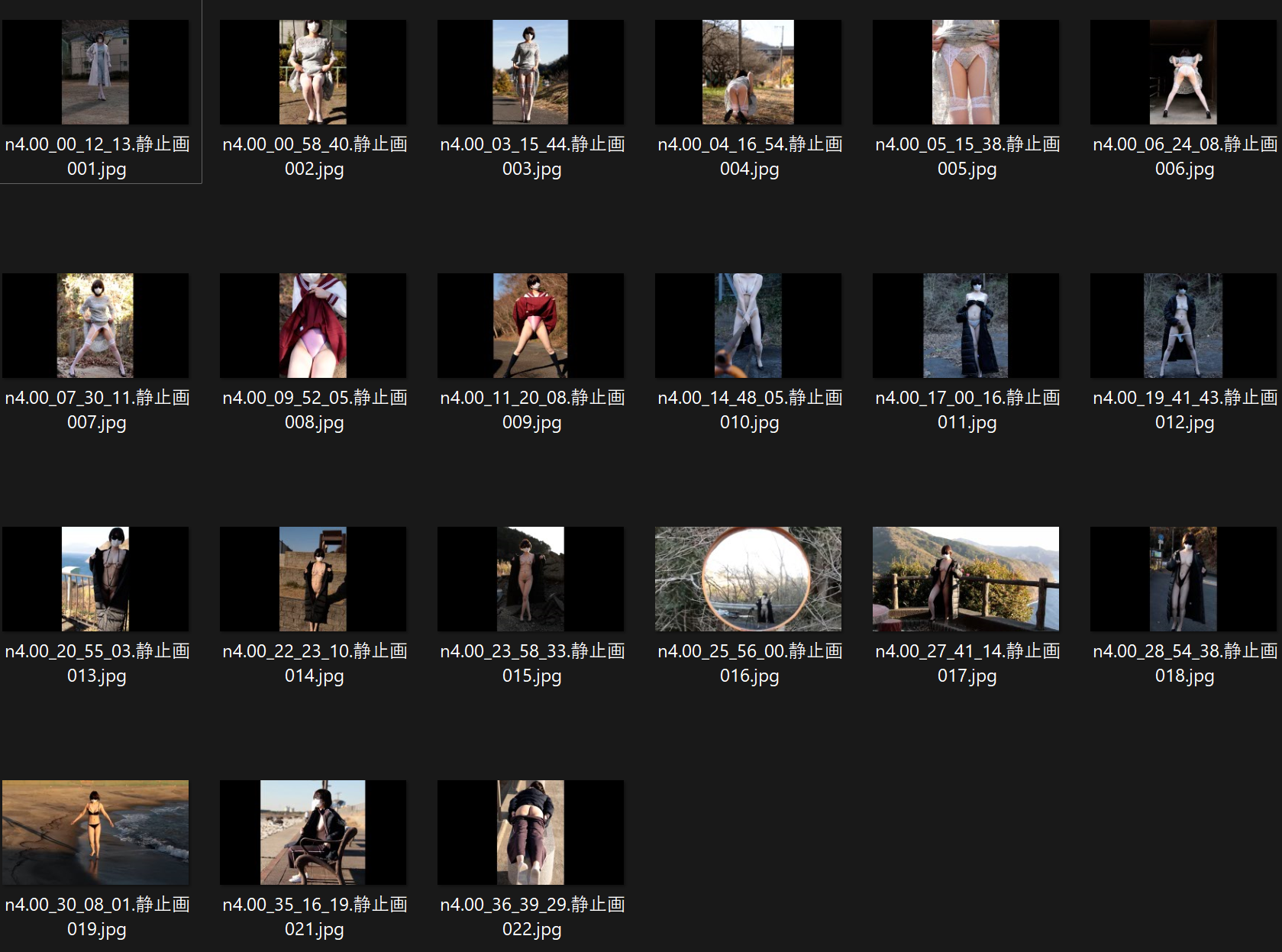Click the filename label n4.00_36_39_29 022.jpg
Viewport: 1282px width, 952px height.
[531, 917]
